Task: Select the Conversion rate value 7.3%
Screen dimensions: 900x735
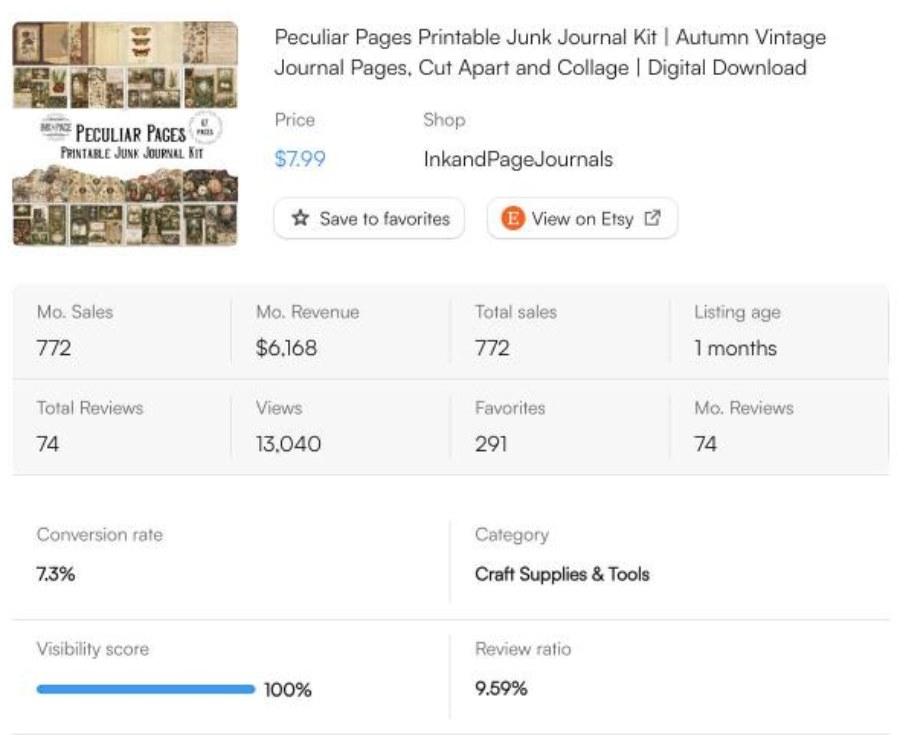Action: point(56,573)
